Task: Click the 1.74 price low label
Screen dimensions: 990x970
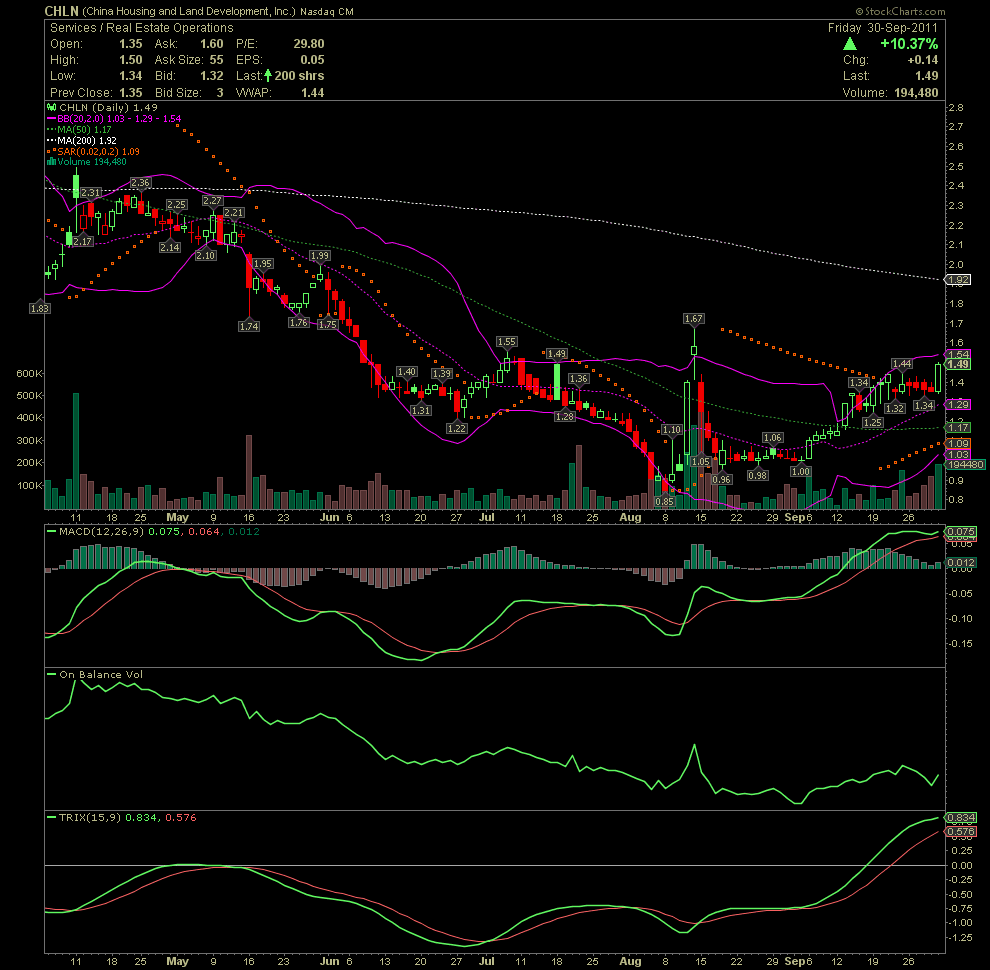Action: (249, 326)
